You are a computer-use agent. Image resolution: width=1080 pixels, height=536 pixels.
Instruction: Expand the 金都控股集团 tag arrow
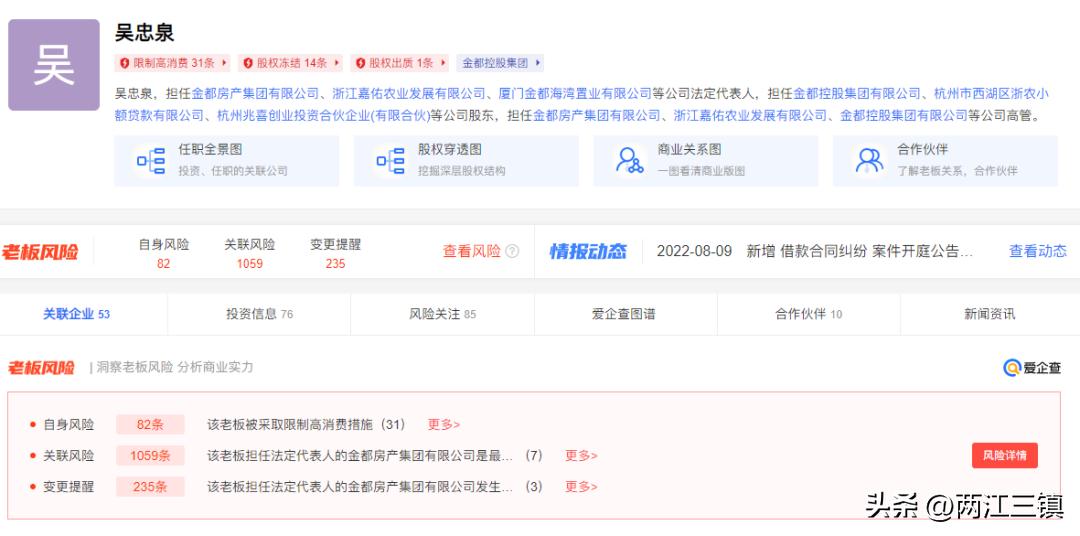pos(537,63)
